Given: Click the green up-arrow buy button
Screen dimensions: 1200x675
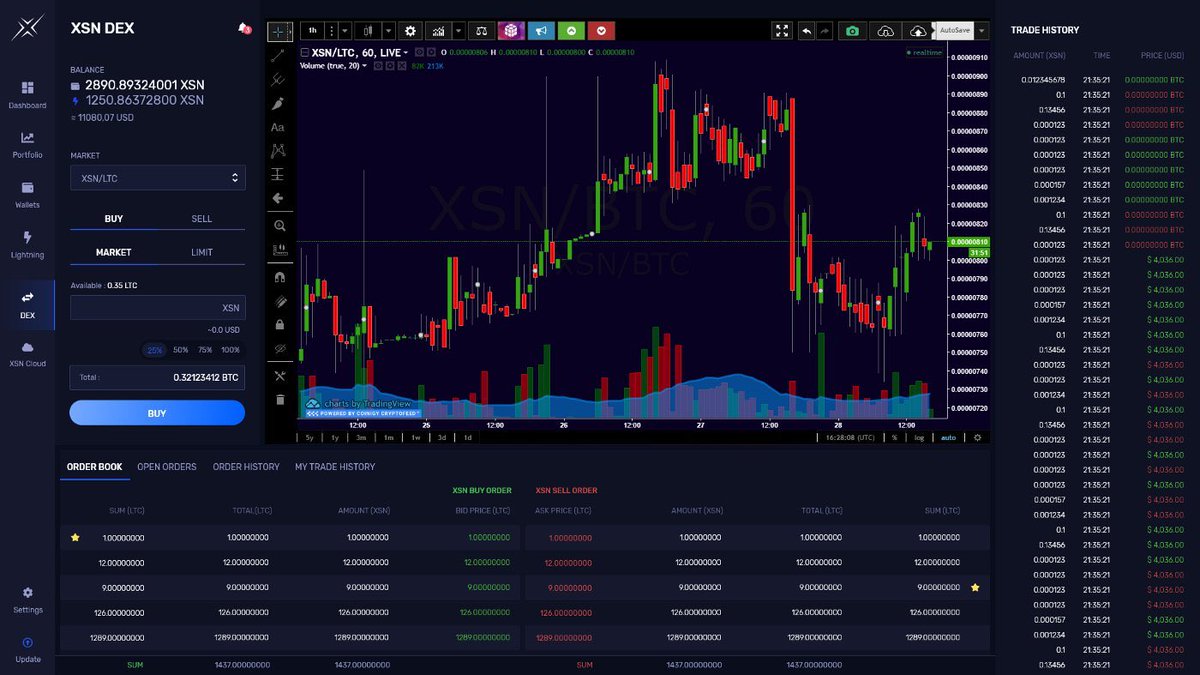Looking at the screenshot, I should point(571,31).
